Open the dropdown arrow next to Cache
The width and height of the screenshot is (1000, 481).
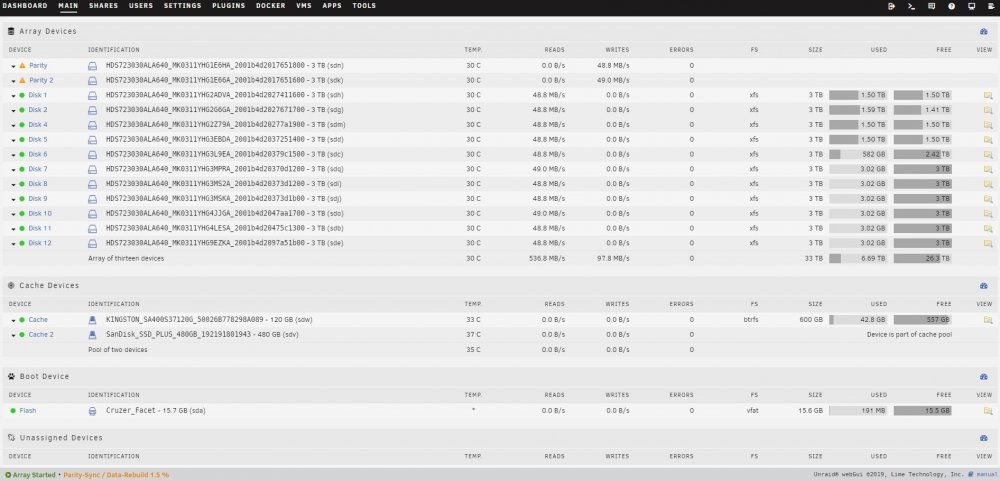(x=13, y=320)
